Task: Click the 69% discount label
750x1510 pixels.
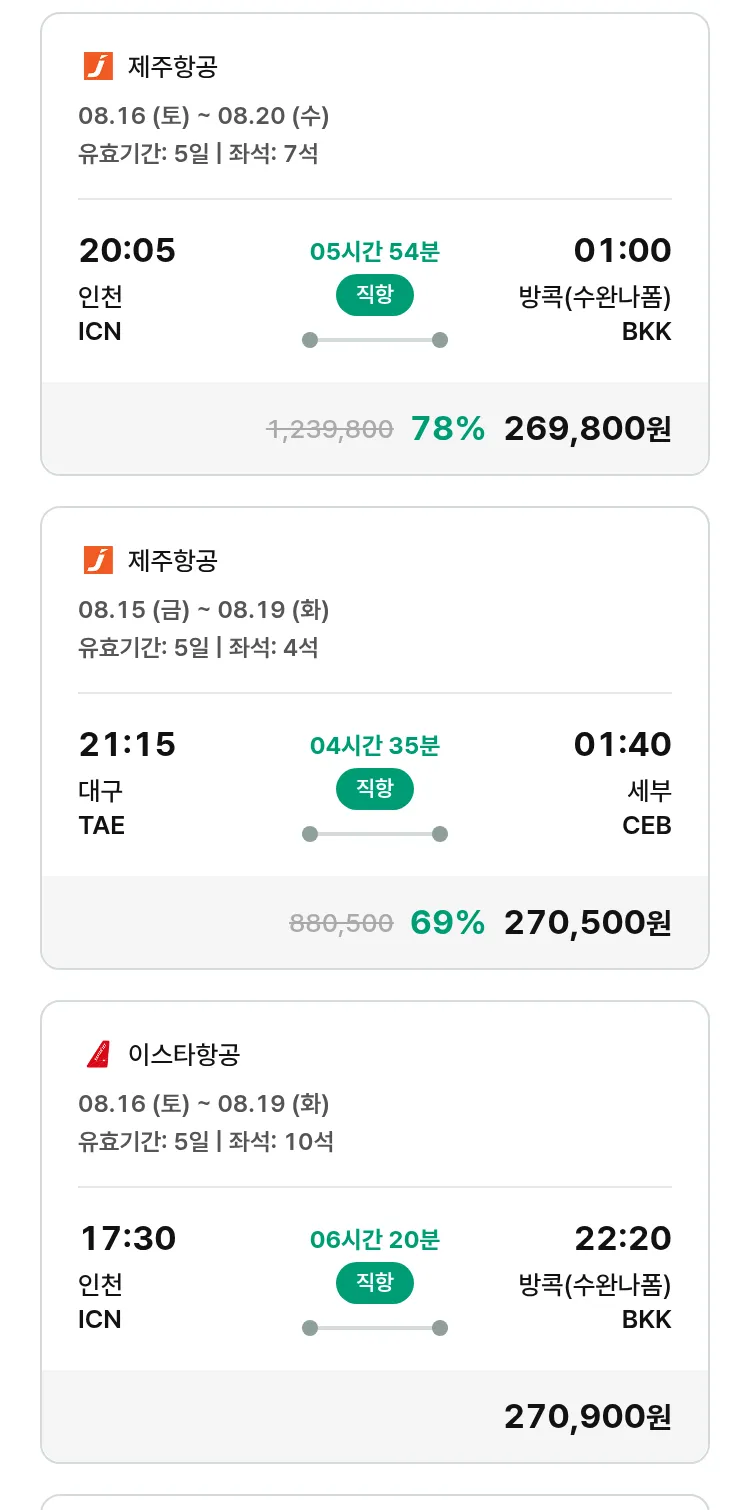Action: [447, 923]
